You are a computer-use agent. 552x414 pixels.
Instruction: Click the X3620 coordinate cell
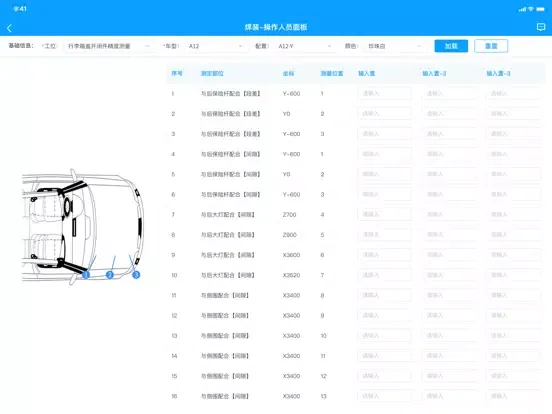point(291,275)
